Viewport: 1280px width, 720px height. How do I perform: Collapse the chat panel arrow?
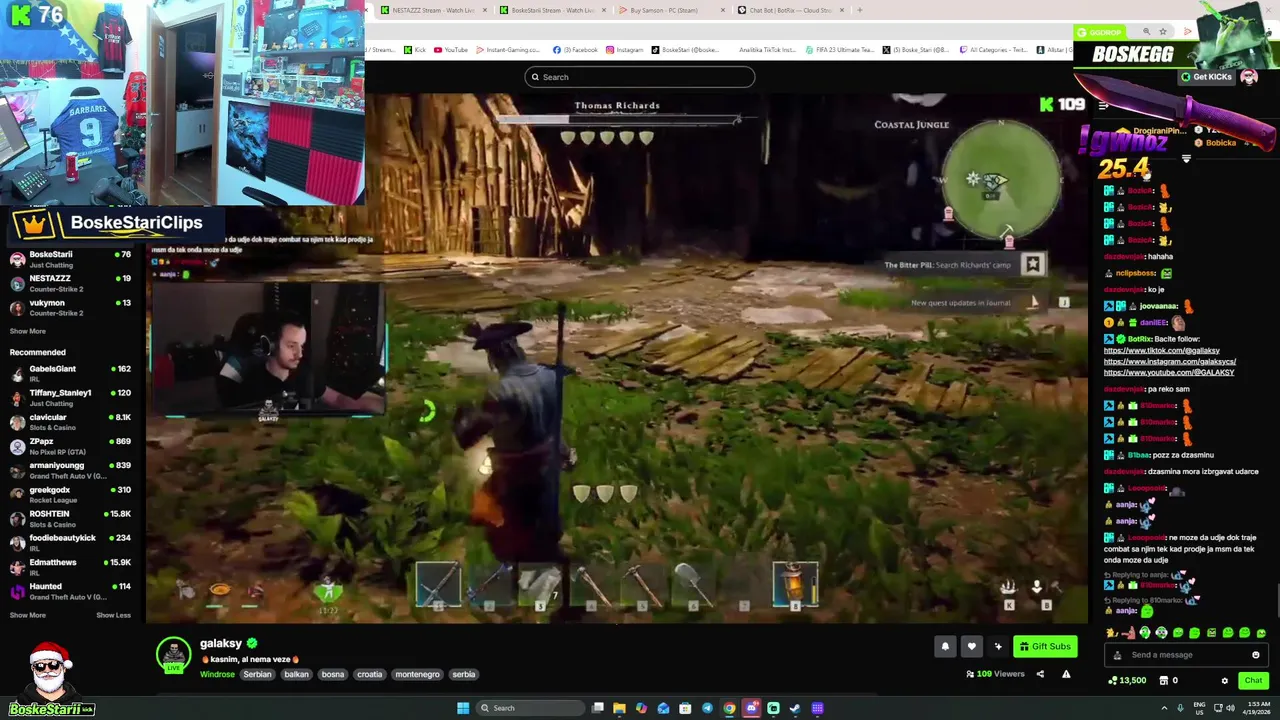point(1103,105)
